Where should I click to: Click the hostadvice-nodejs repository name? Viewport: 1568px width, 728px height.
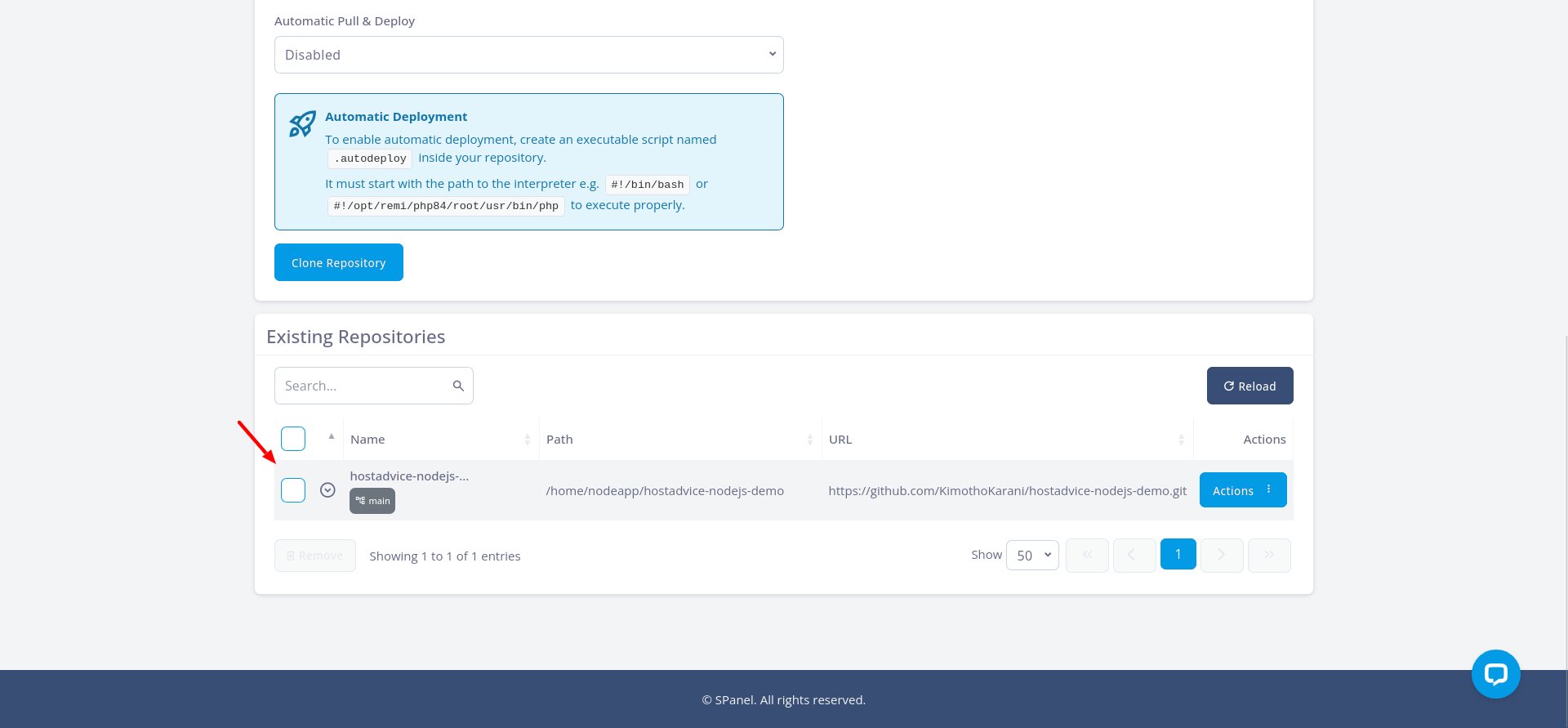pyautogui.click(x=409, y=476)
